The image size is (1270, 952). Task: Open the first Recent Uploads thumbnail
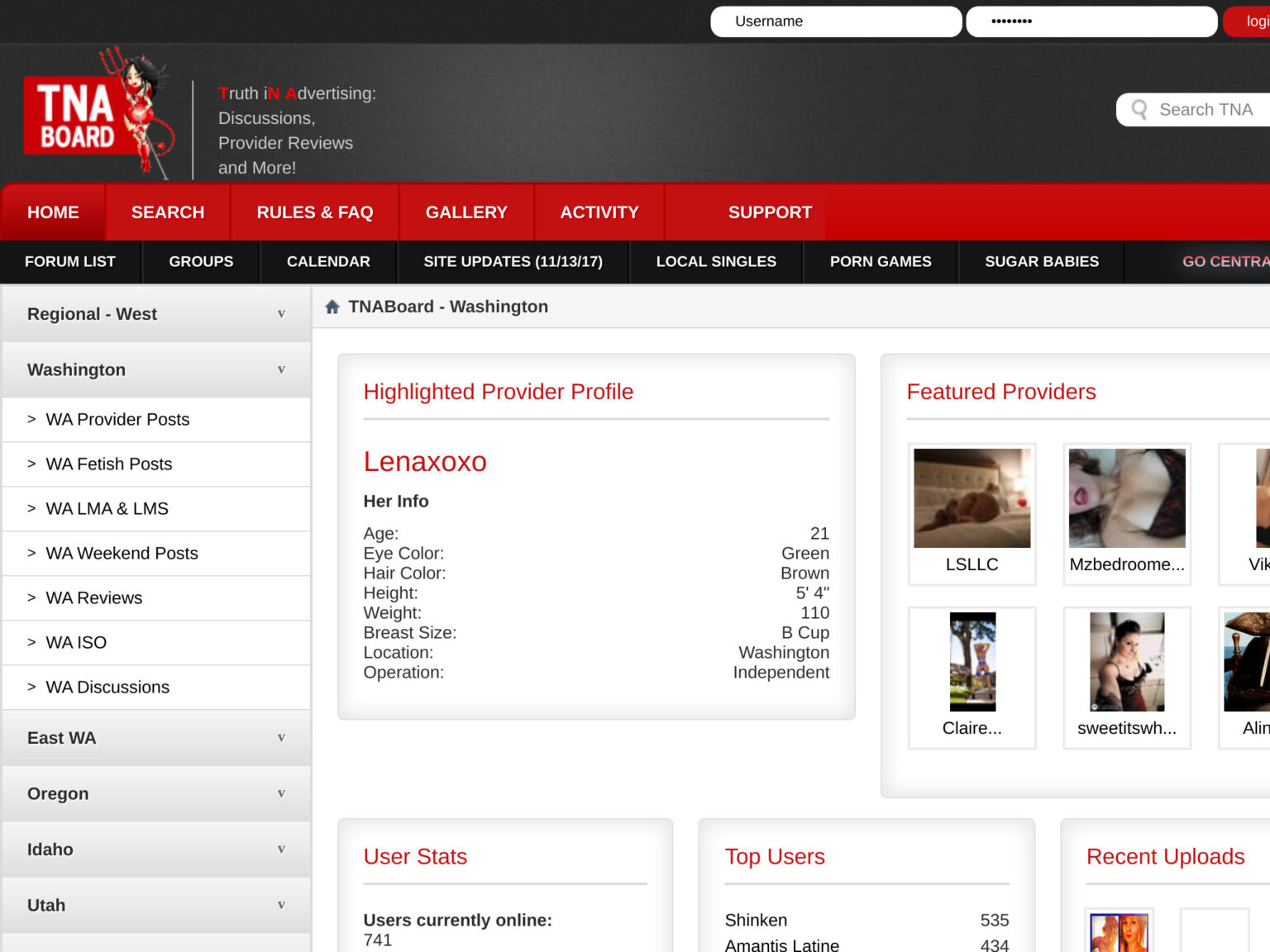[1118, 932]
